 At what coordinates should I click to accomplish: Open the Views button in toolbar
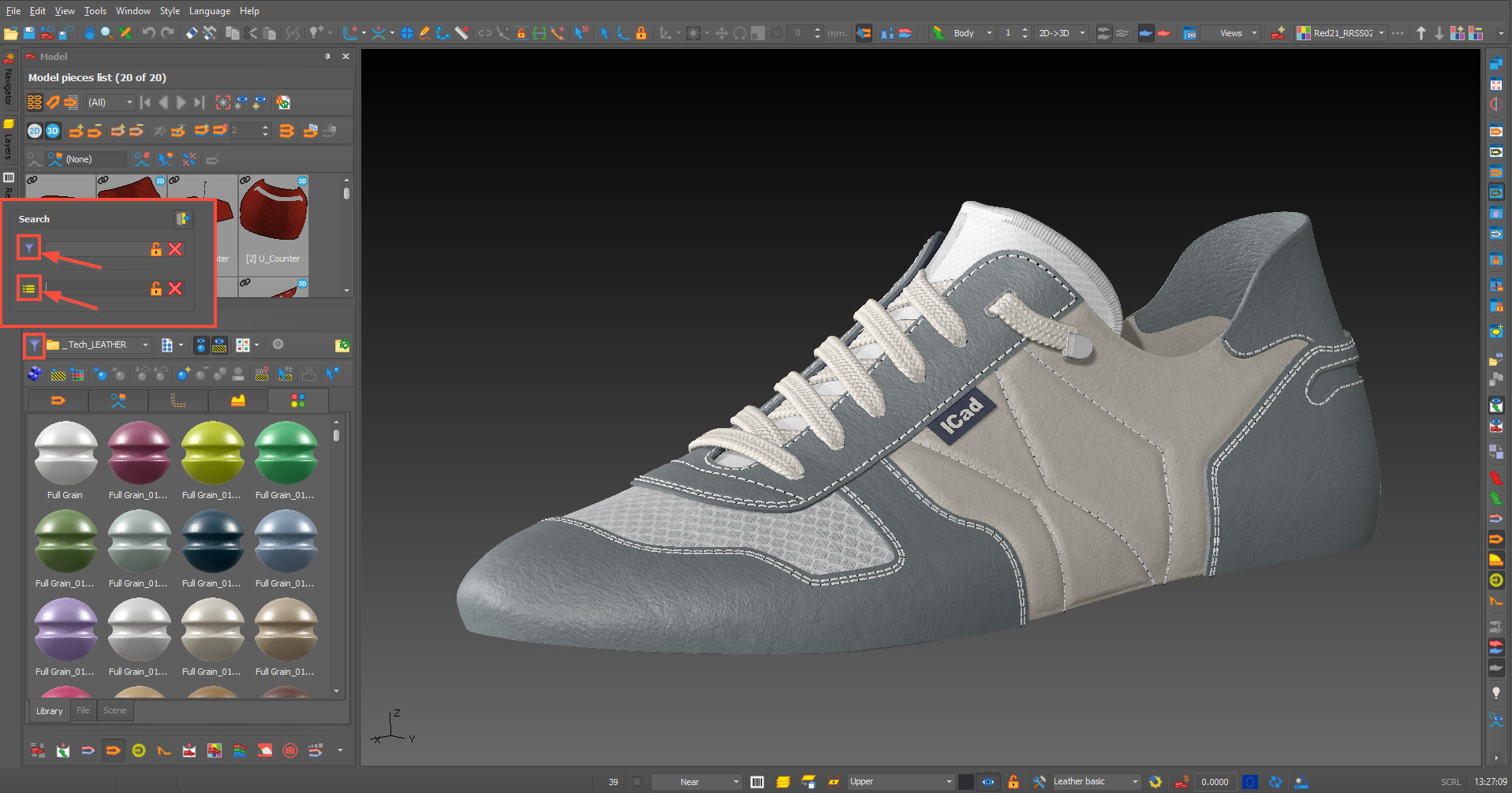coord(1230,33)
